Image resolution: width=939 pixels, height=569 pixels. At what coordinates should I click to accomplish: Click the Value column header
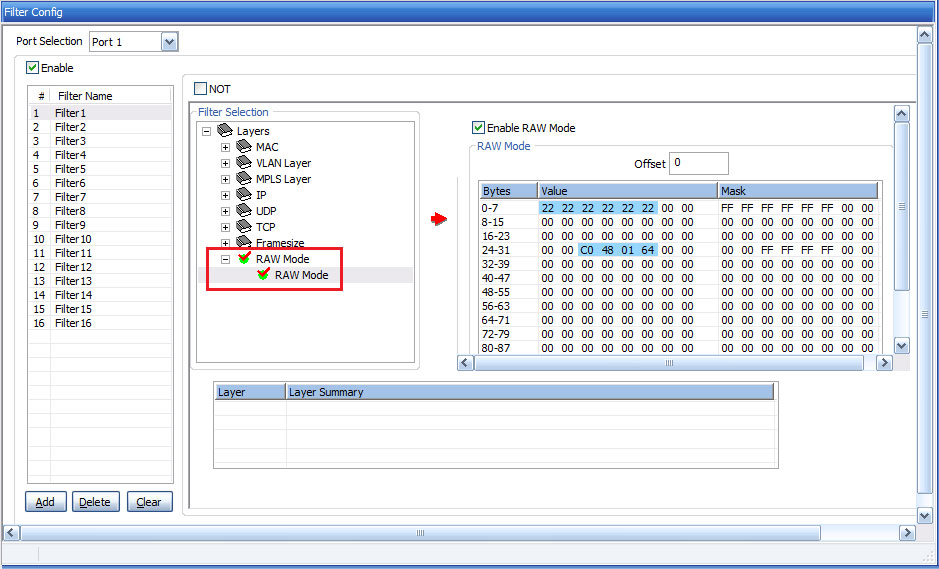[x=628, y=191]
